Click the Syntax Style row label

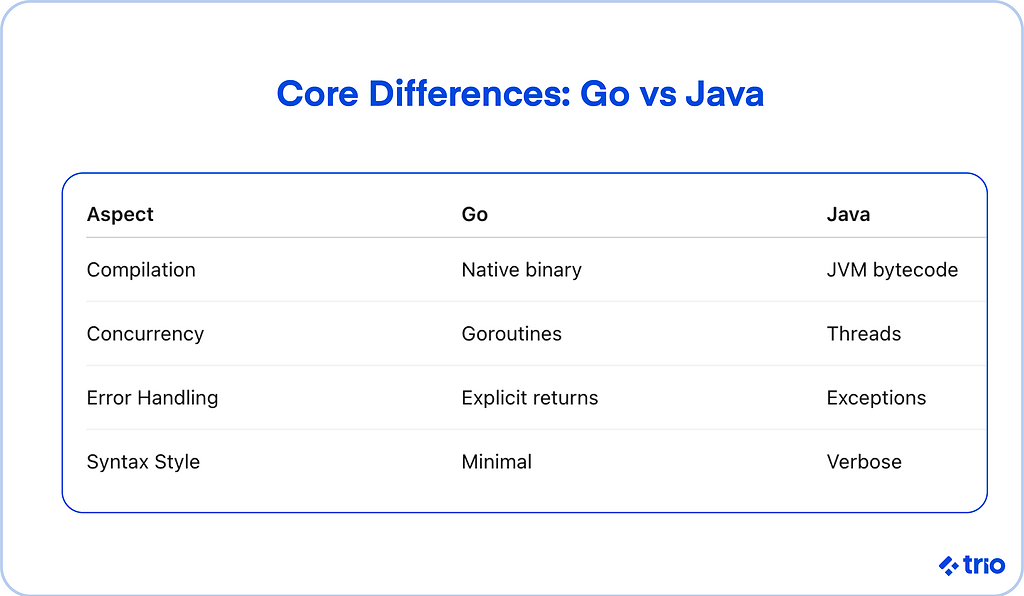click(143, 462)
